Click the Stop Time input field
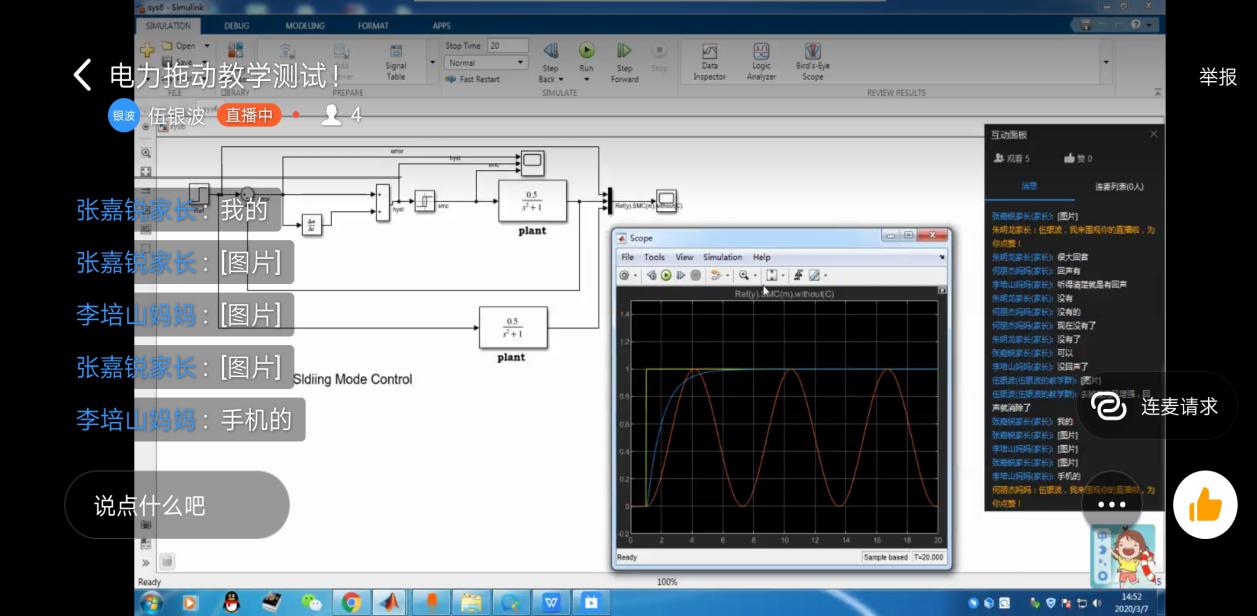The image size is (1257, 616). click(508, 46)
